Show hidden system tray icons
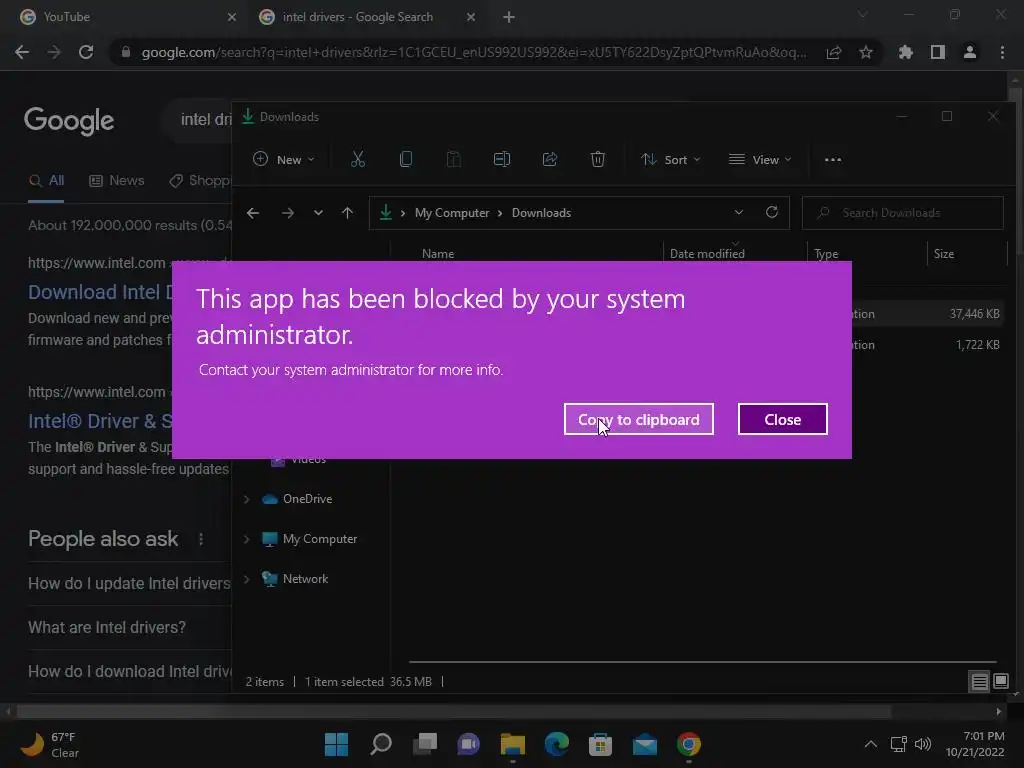This screenshot has width=1024, height=768. tap(871, 744)
